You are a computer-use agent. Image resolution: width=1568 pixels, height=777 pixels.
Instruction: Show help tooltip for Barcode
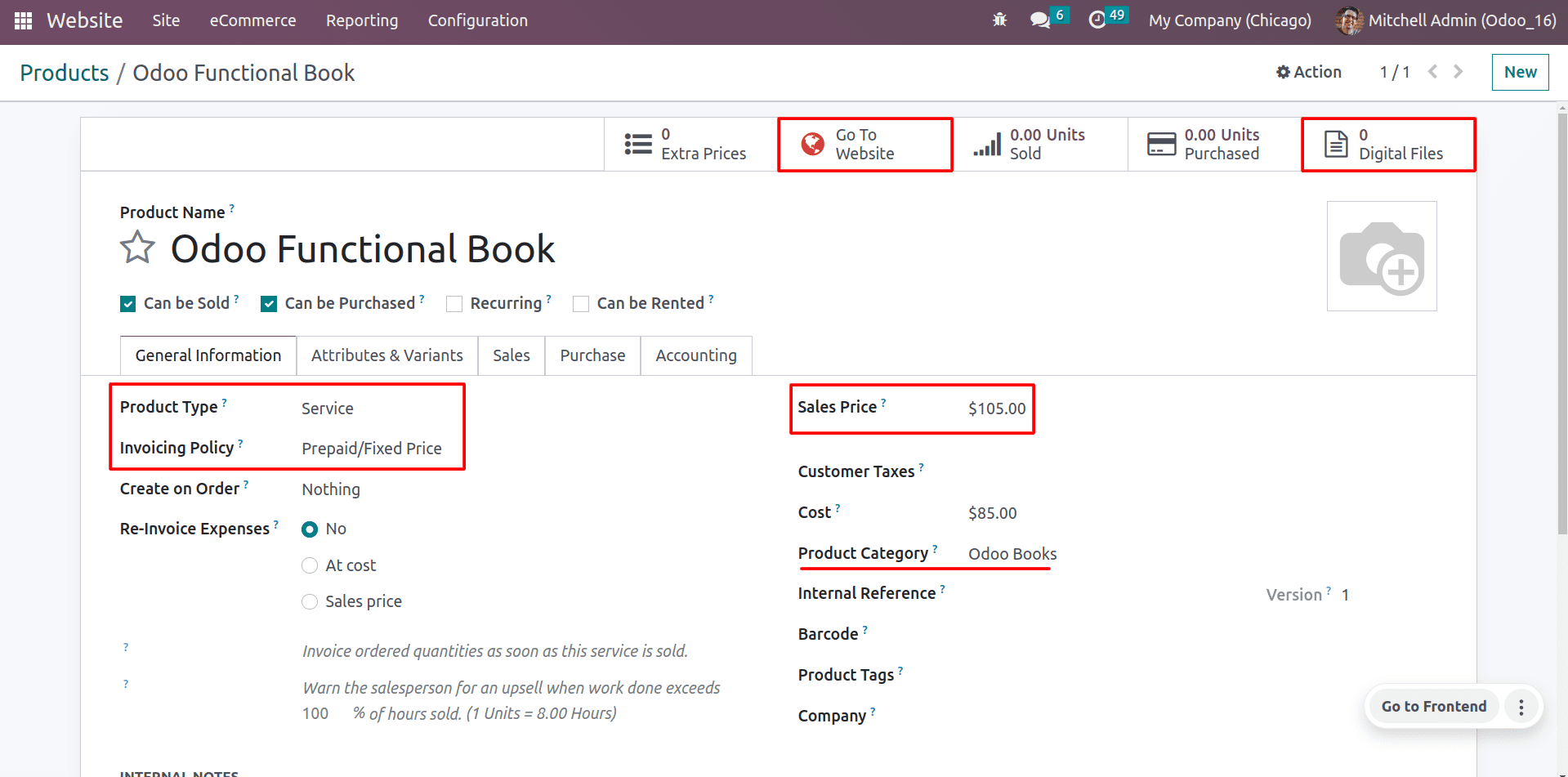865,630
